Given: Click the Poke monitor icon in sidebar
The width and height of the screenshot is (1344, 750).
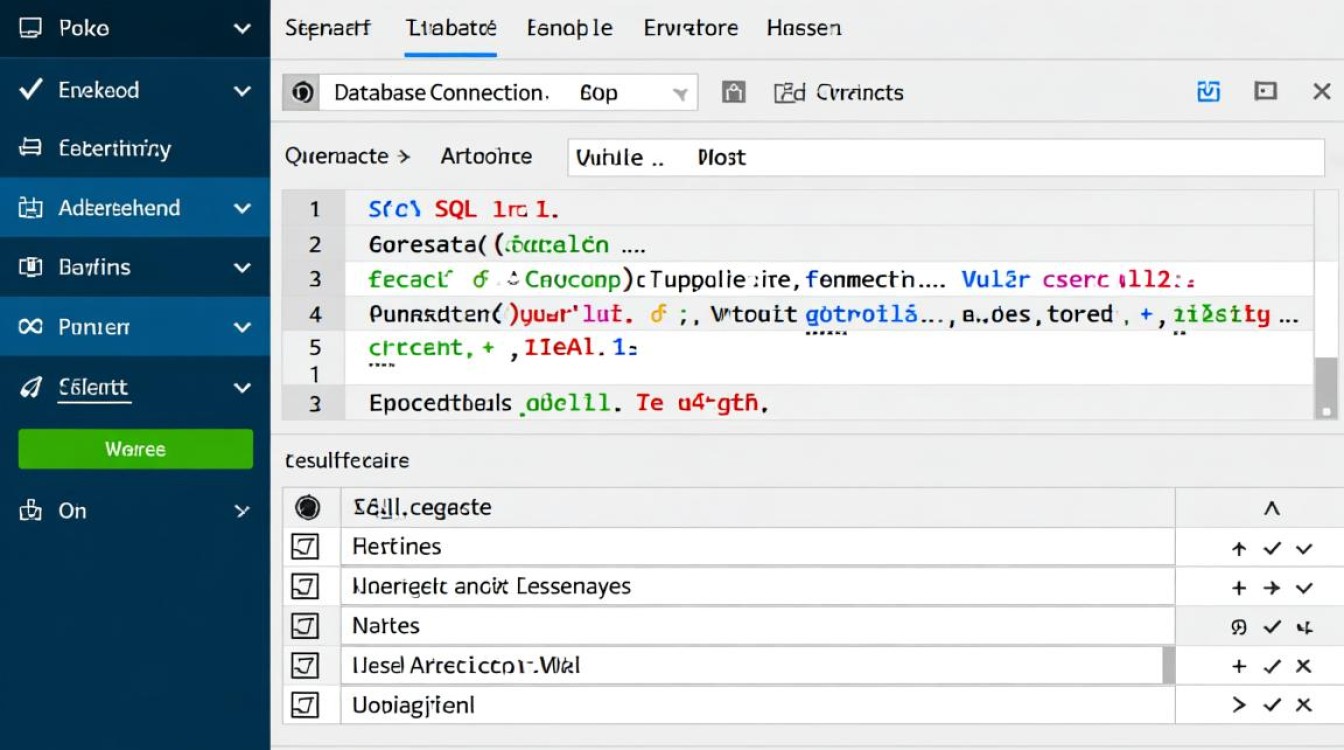Looking at the screenshot, I should pos(31,29).
